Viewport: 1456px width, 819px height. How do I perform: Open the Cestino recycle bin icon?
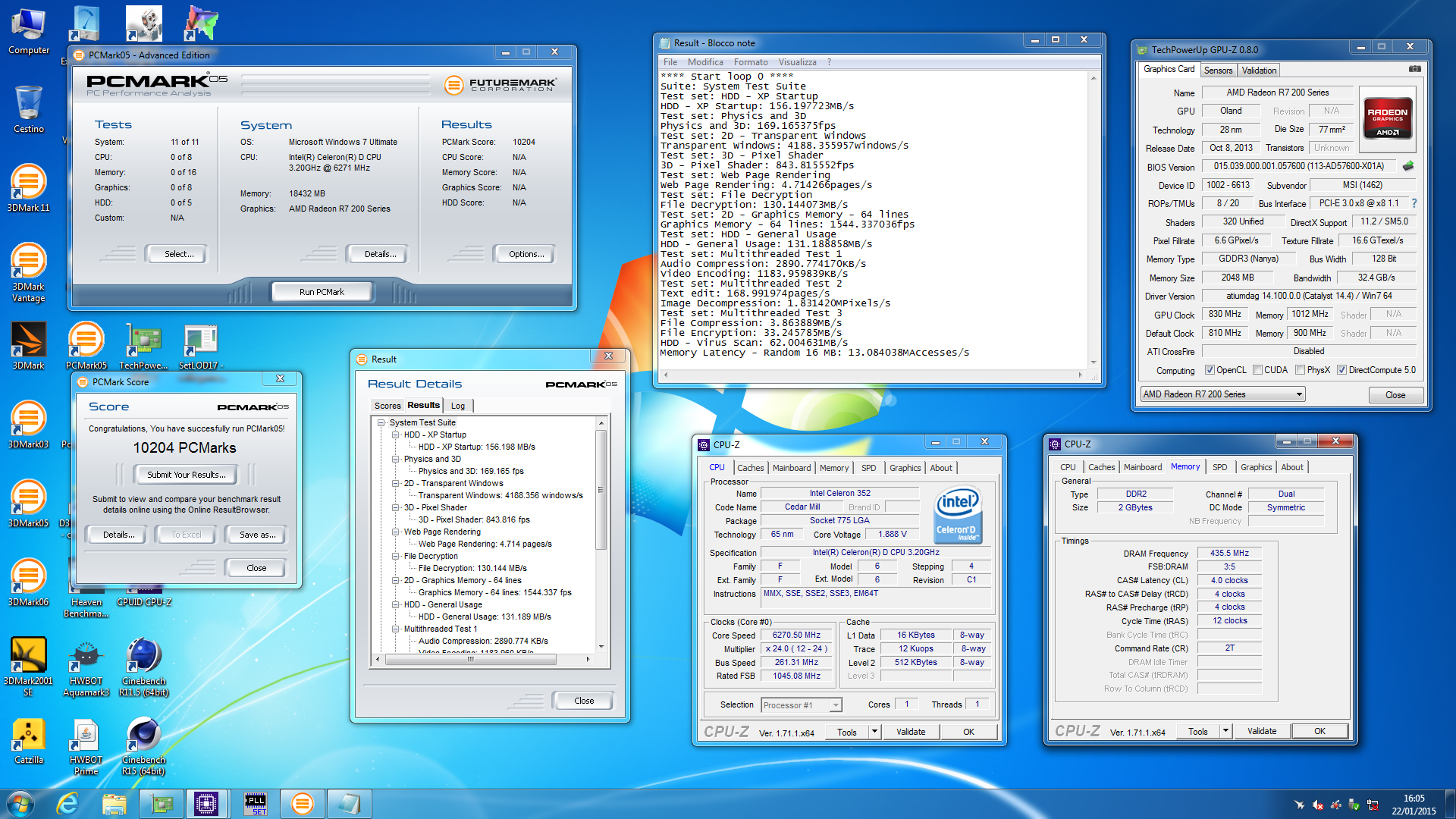click(x=29, y=109)
